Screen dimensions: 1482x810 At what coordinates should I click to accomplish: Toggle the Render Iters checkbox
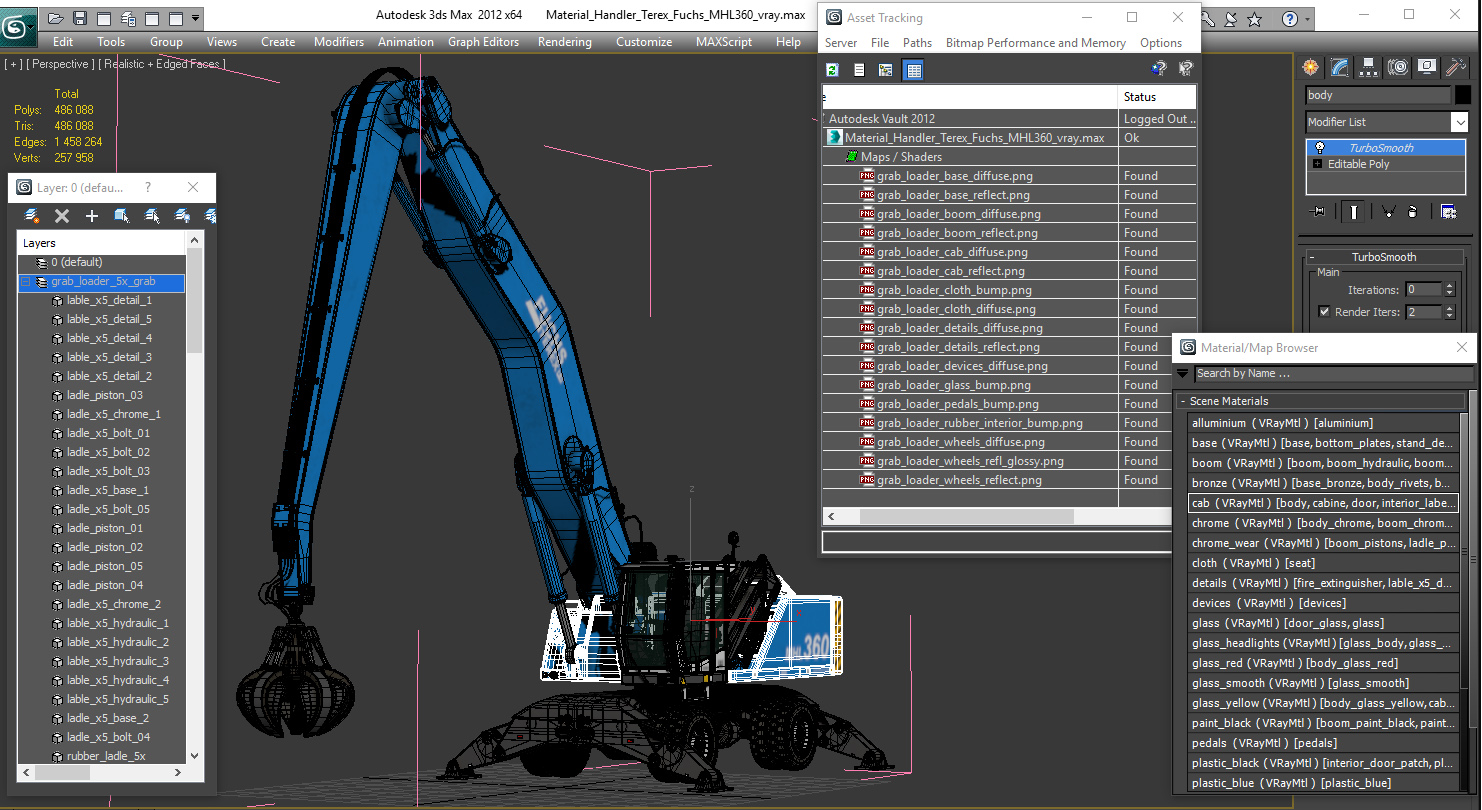(x=1325, y=312)
